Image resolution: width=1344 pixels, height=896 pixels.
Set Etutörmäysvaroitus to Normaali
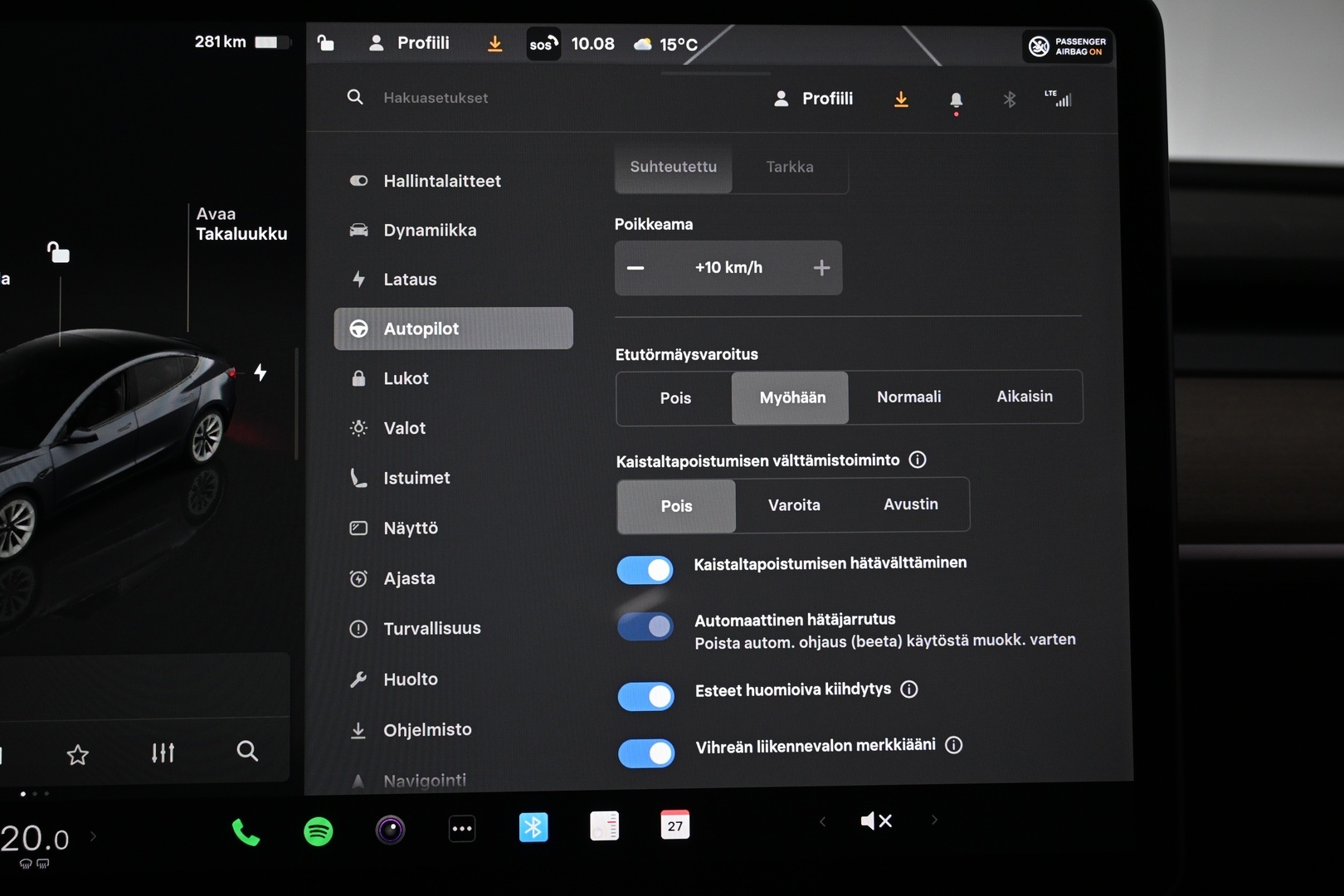point(908,397)
